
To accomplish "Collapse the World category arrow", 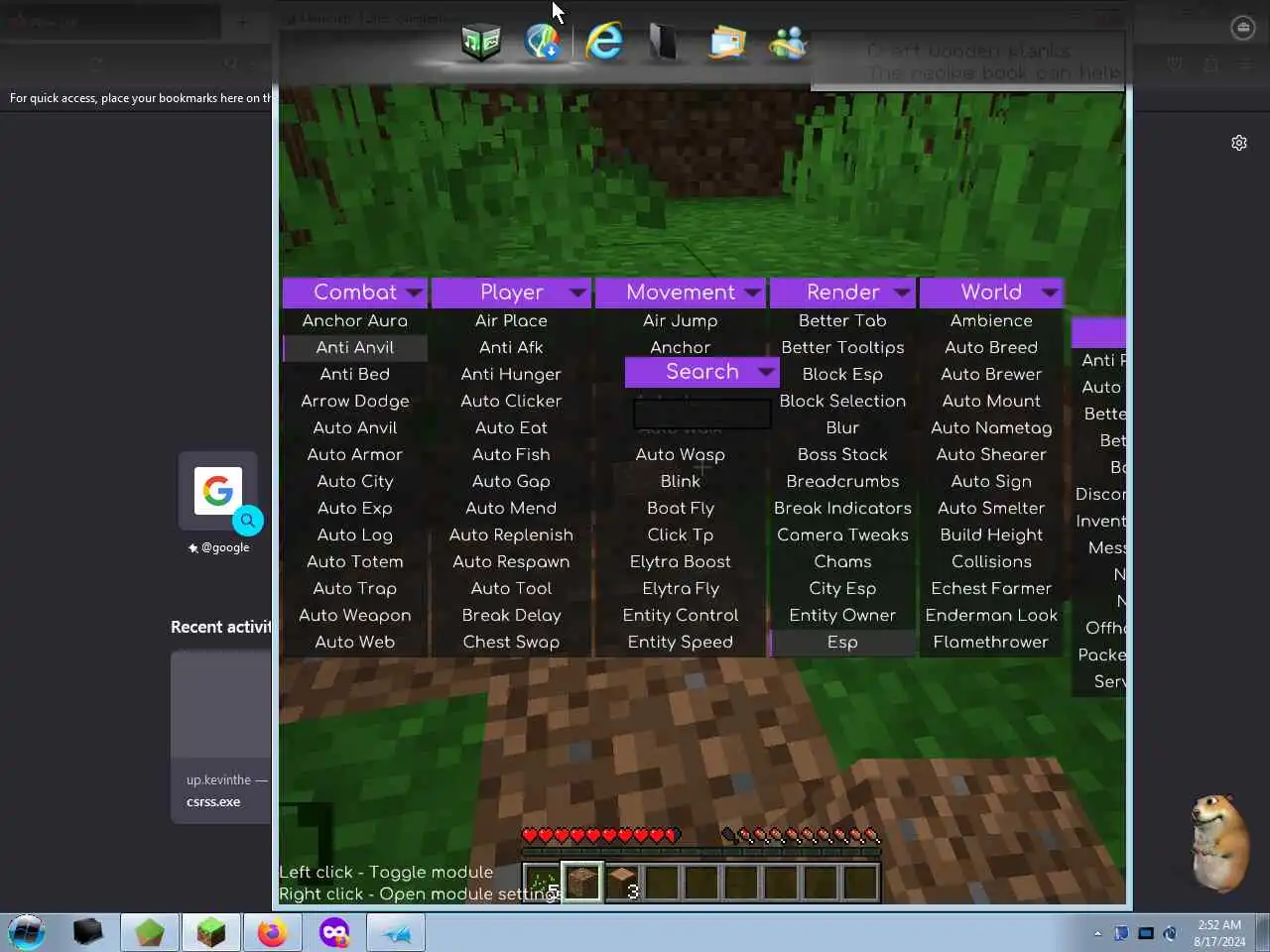I will [1049, 293].
